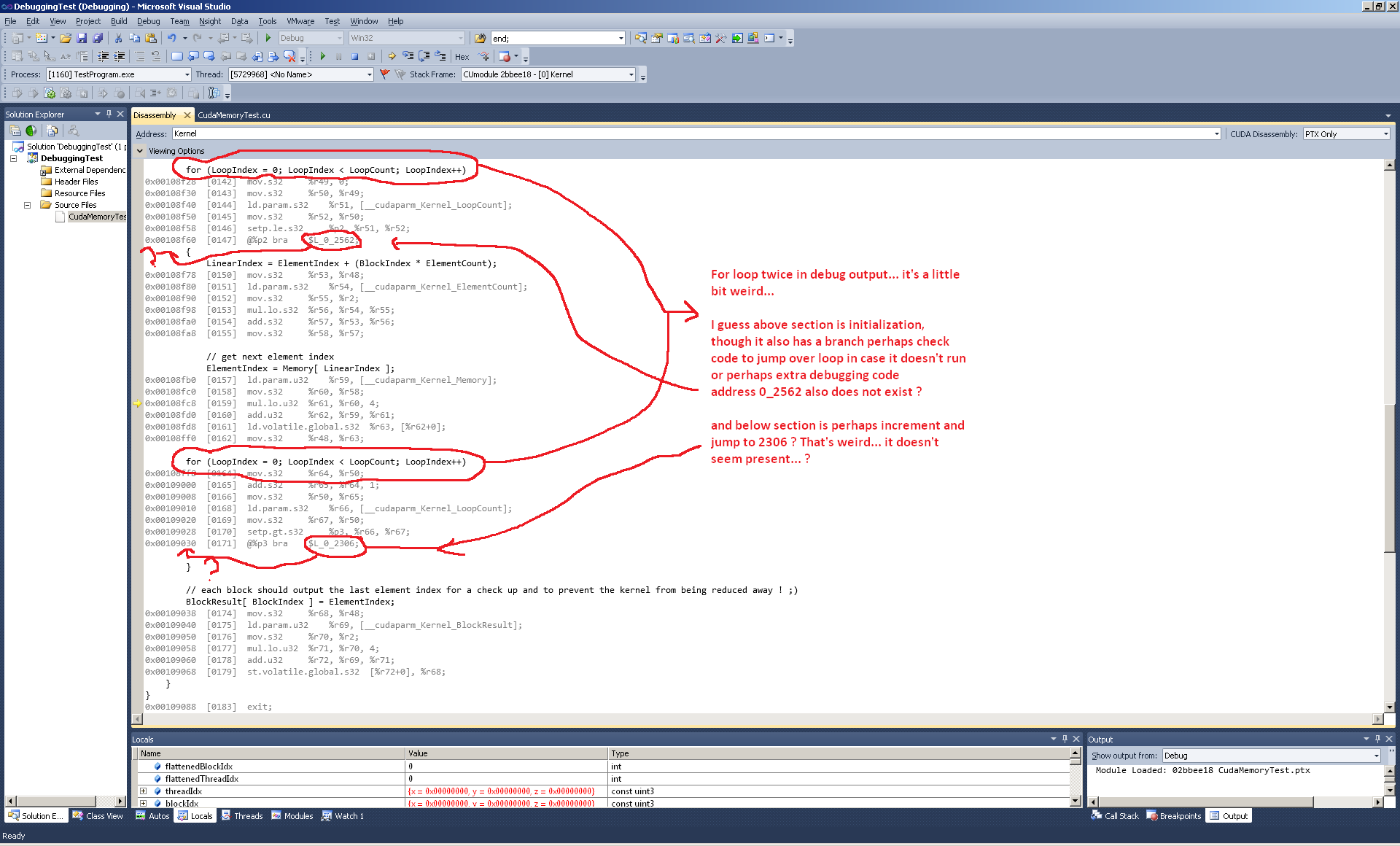Open the Nsight menu
1400x846 pixels.
[209, 21]
